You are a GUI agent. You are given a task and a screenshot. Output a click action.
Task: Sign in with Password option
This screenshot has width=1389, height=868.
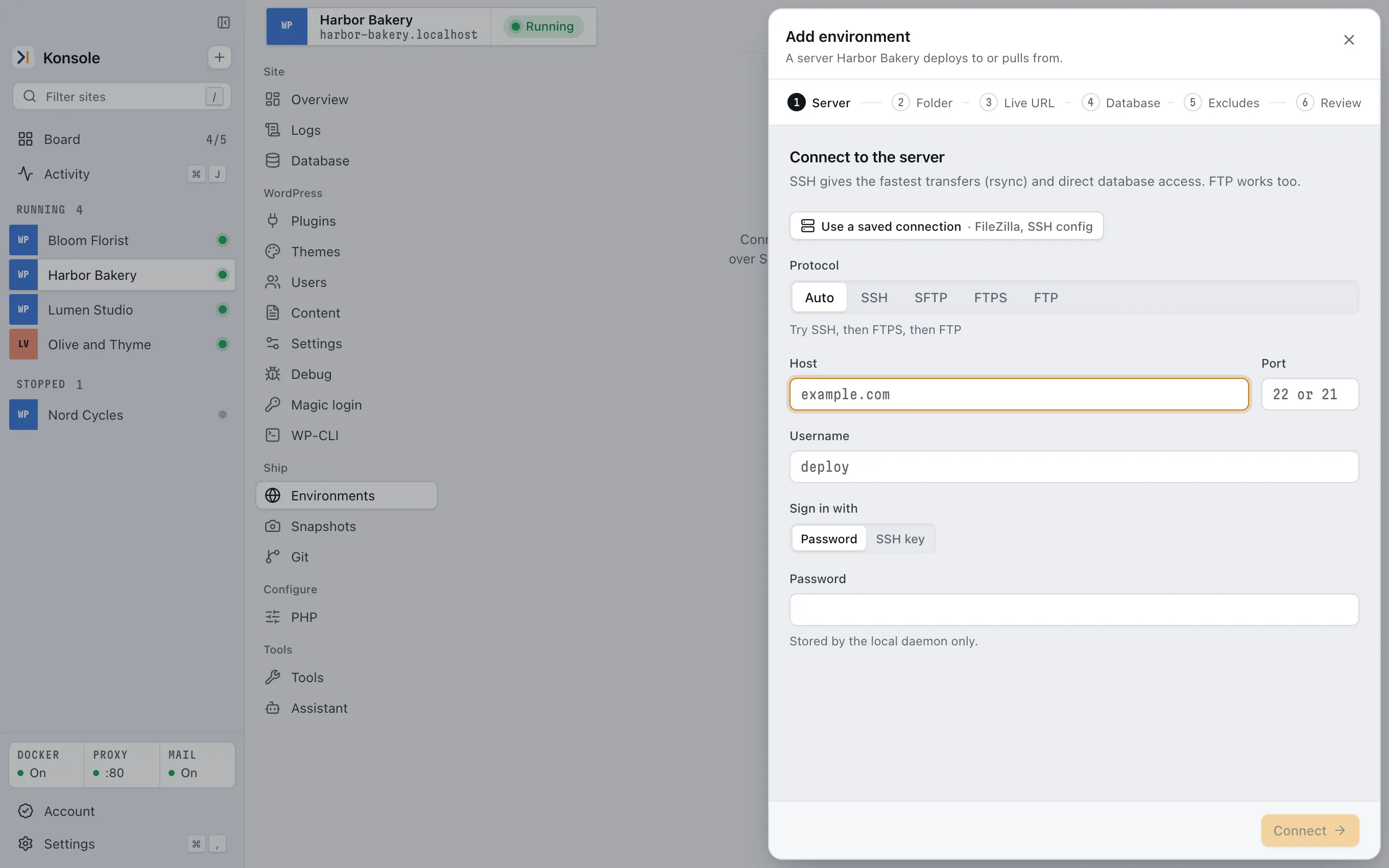click(829, 539)
